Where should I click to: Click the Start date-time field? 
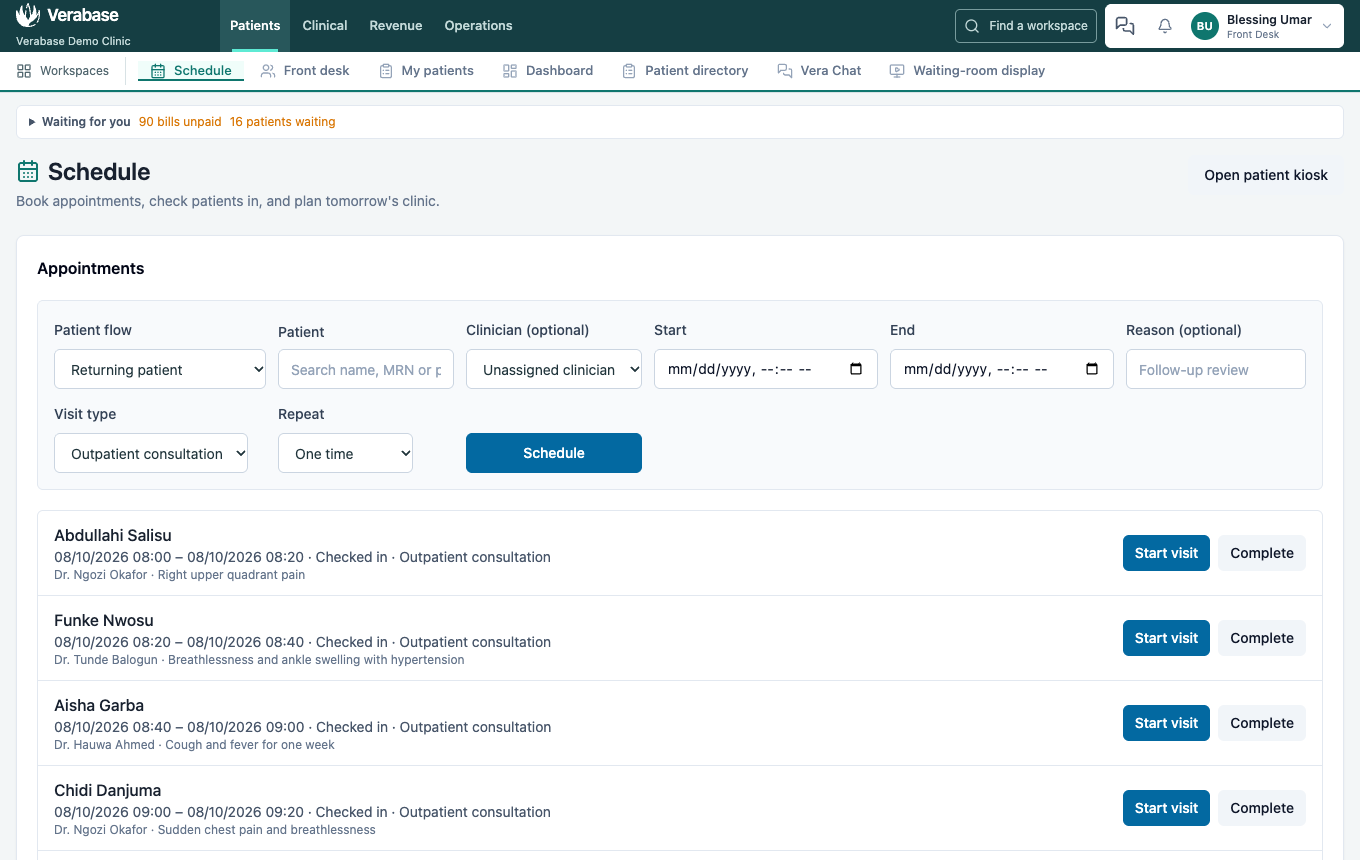coord(766,369)
